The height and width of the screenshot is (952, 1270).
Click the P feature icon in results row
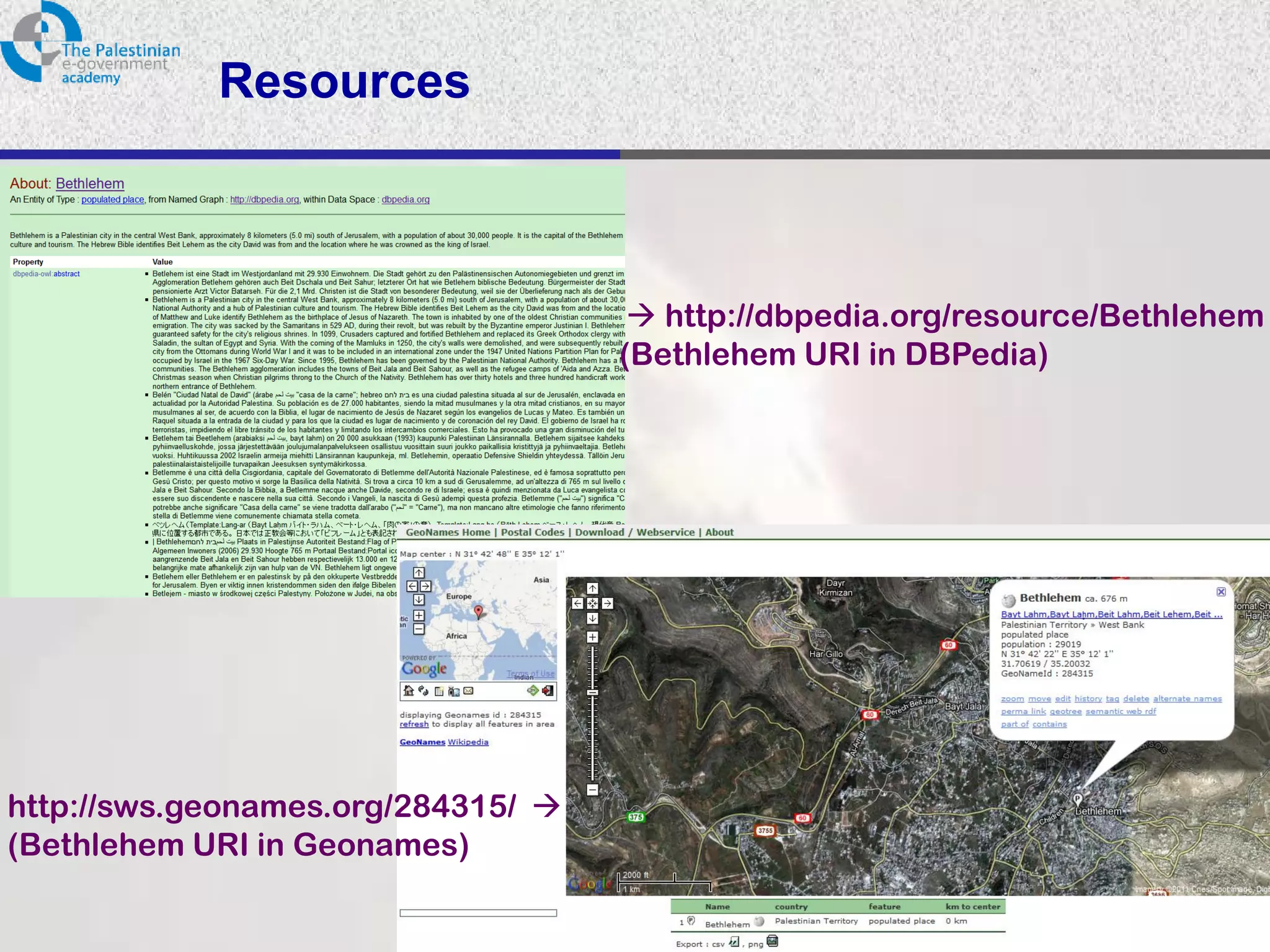point(691,921)
